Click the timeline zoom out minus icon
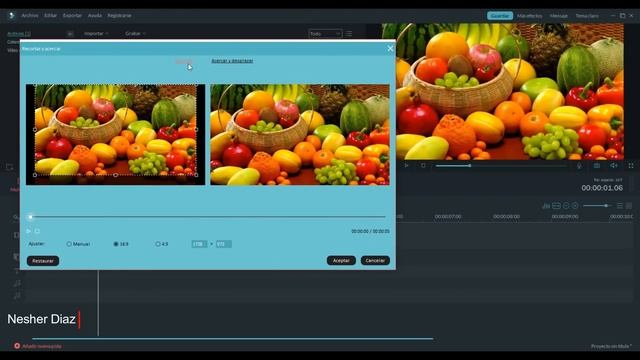Screen dimensions: 640x360 click(566, 206)
